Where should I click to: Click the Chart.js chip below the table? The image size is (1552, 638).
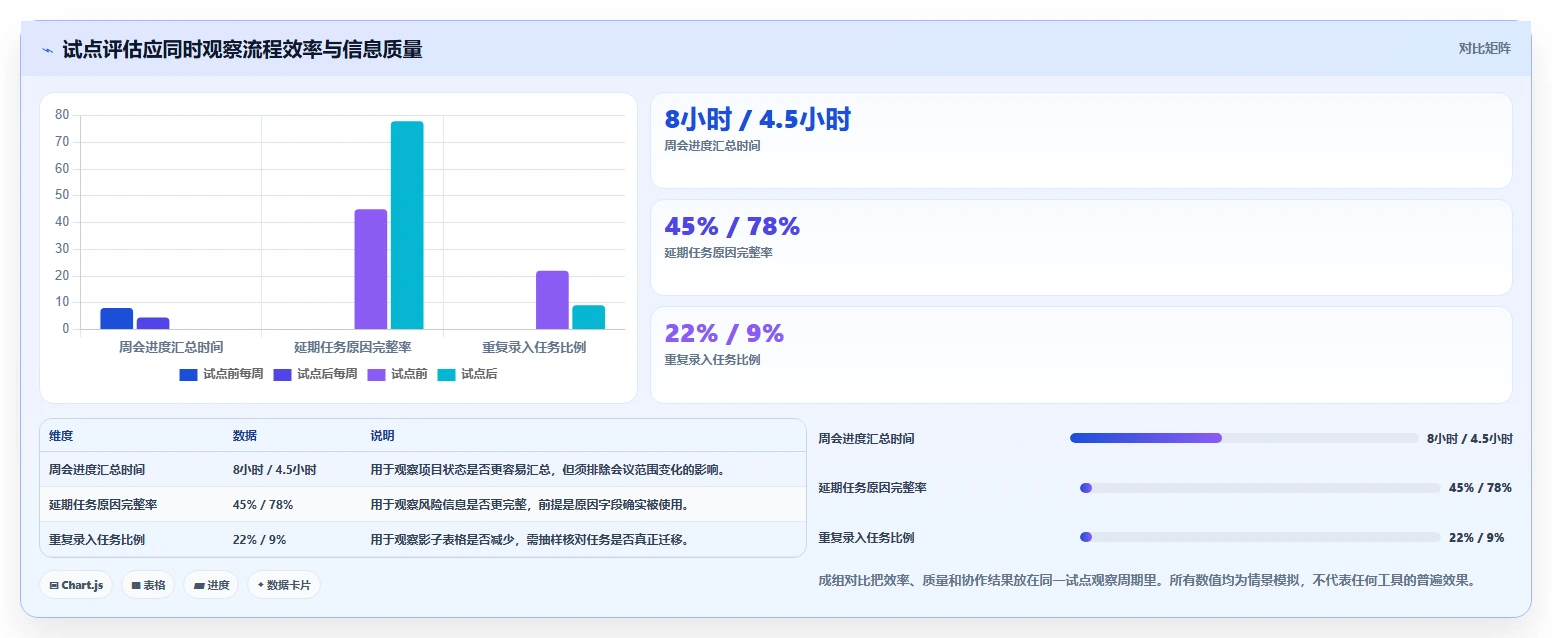point(76,585)
